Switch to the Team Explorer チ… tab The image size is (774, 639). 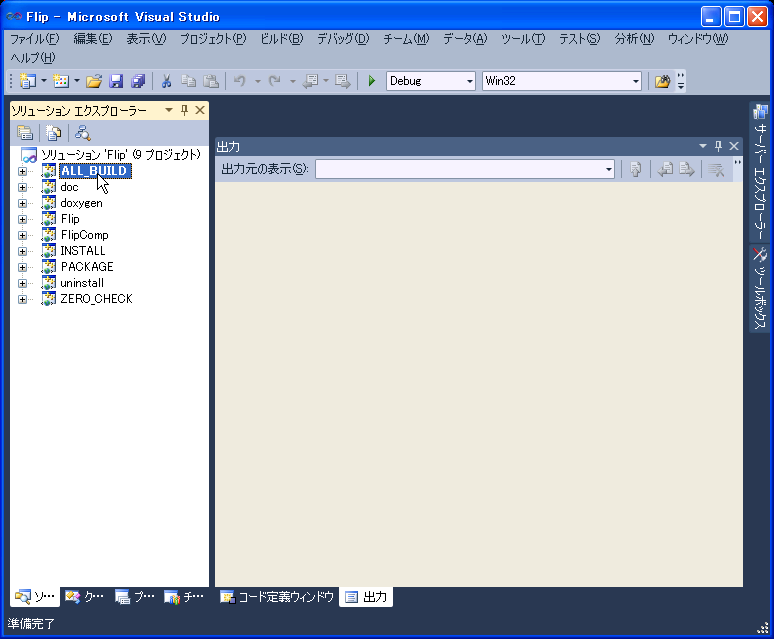coord(184,597)
